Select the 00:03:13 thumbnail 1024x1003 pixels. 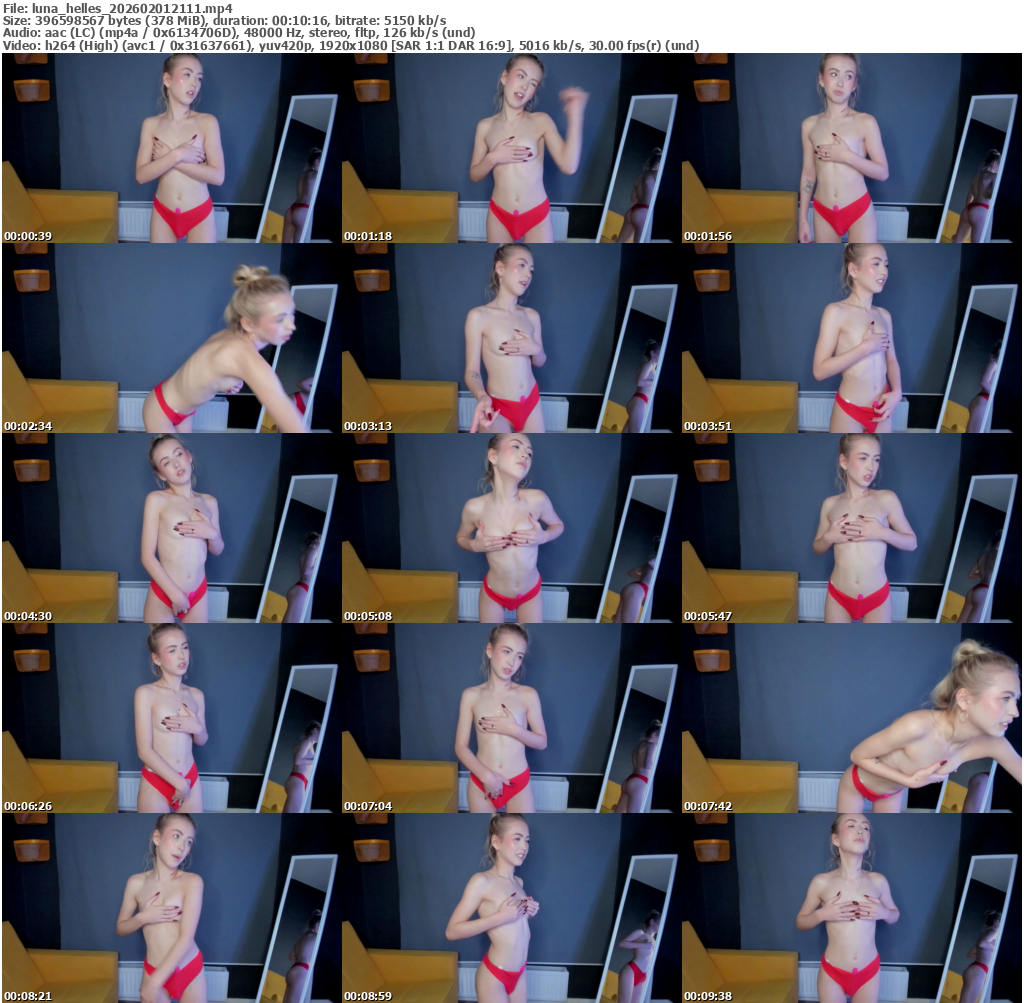[511, 338]
